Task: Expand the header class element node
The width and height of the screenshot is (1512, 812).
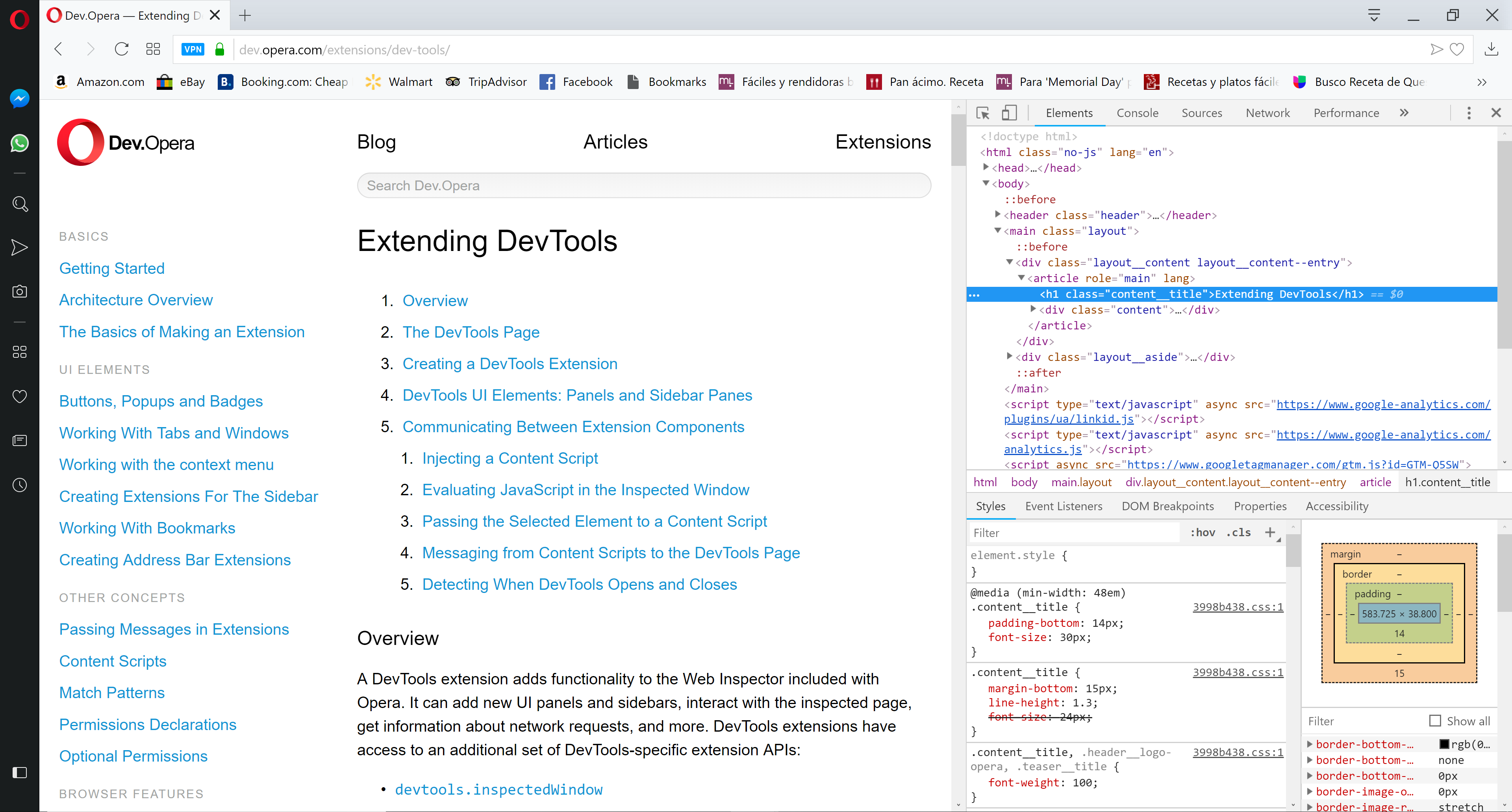Action: [x=998, y=215]
